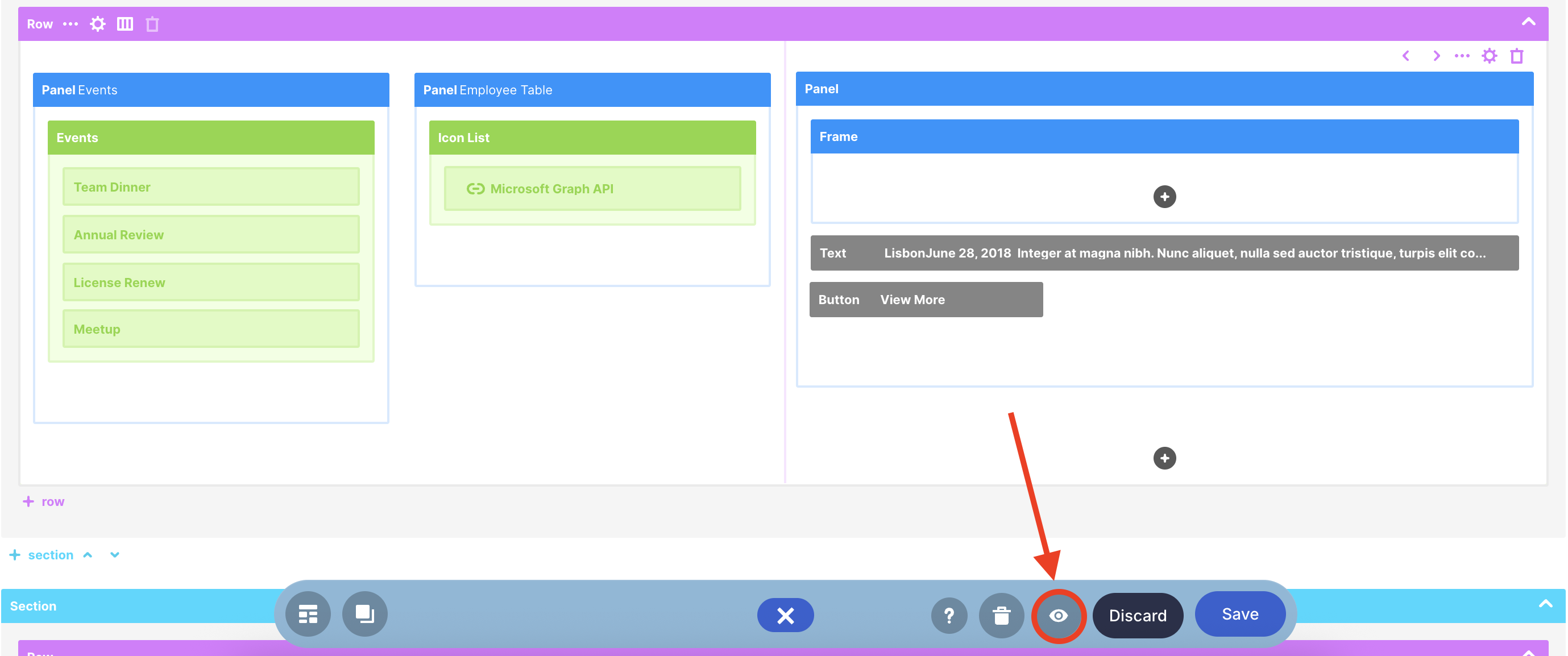The image size is (1568, 656).
Task: Close the toolbar with the blue X button
Action: (785, 616)
